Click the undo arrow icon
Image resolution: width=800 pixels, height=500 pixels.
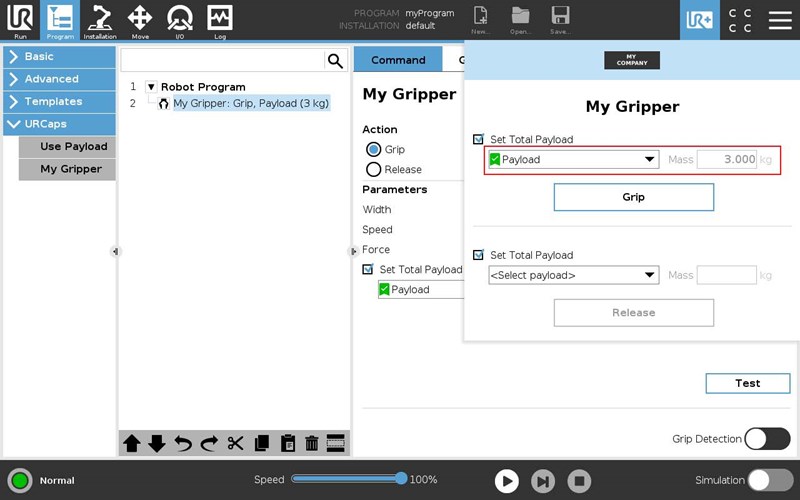[183, 444]
